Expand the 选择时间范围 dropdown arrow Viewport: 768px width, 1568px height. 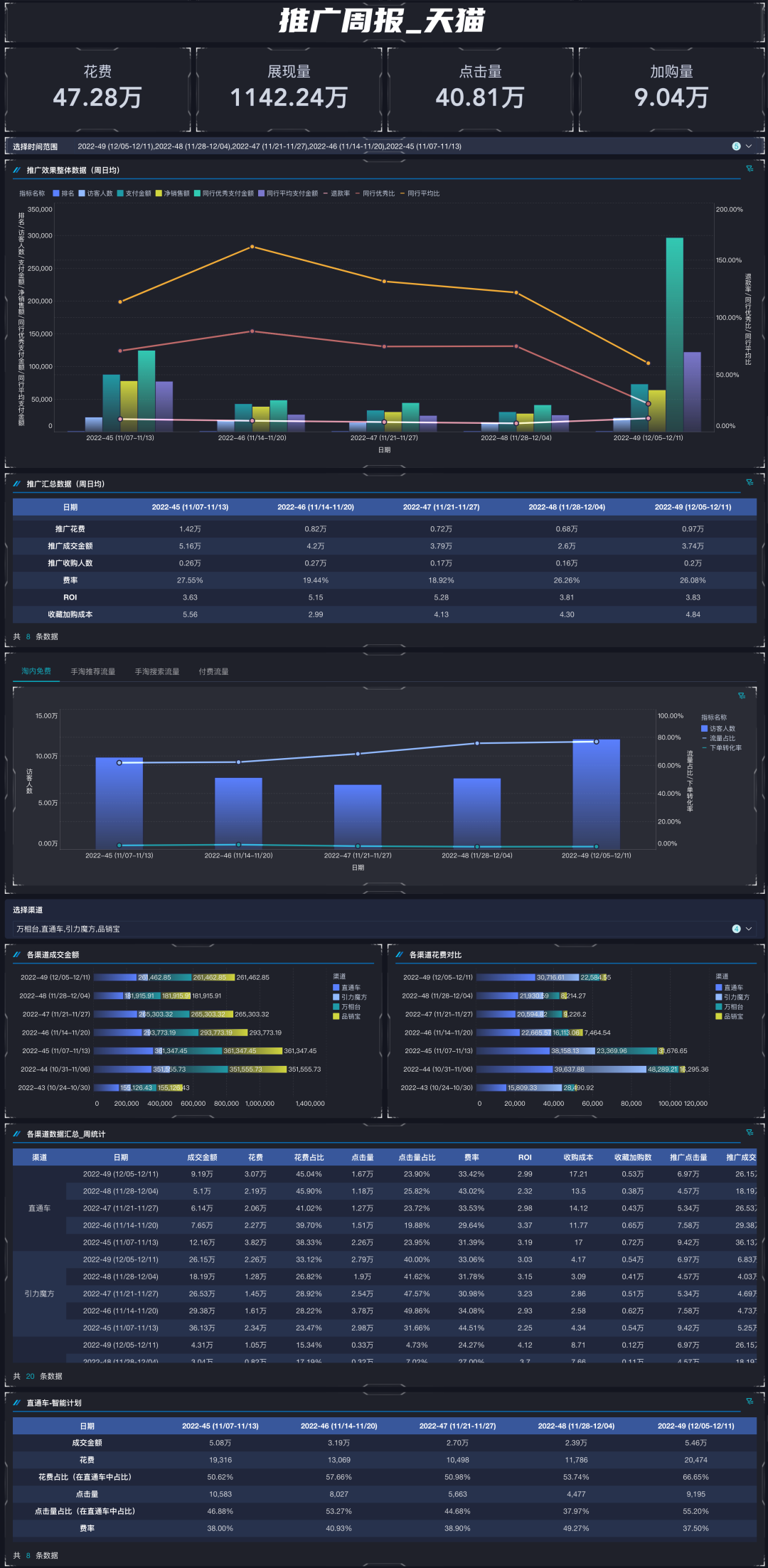tap(749, 146)
